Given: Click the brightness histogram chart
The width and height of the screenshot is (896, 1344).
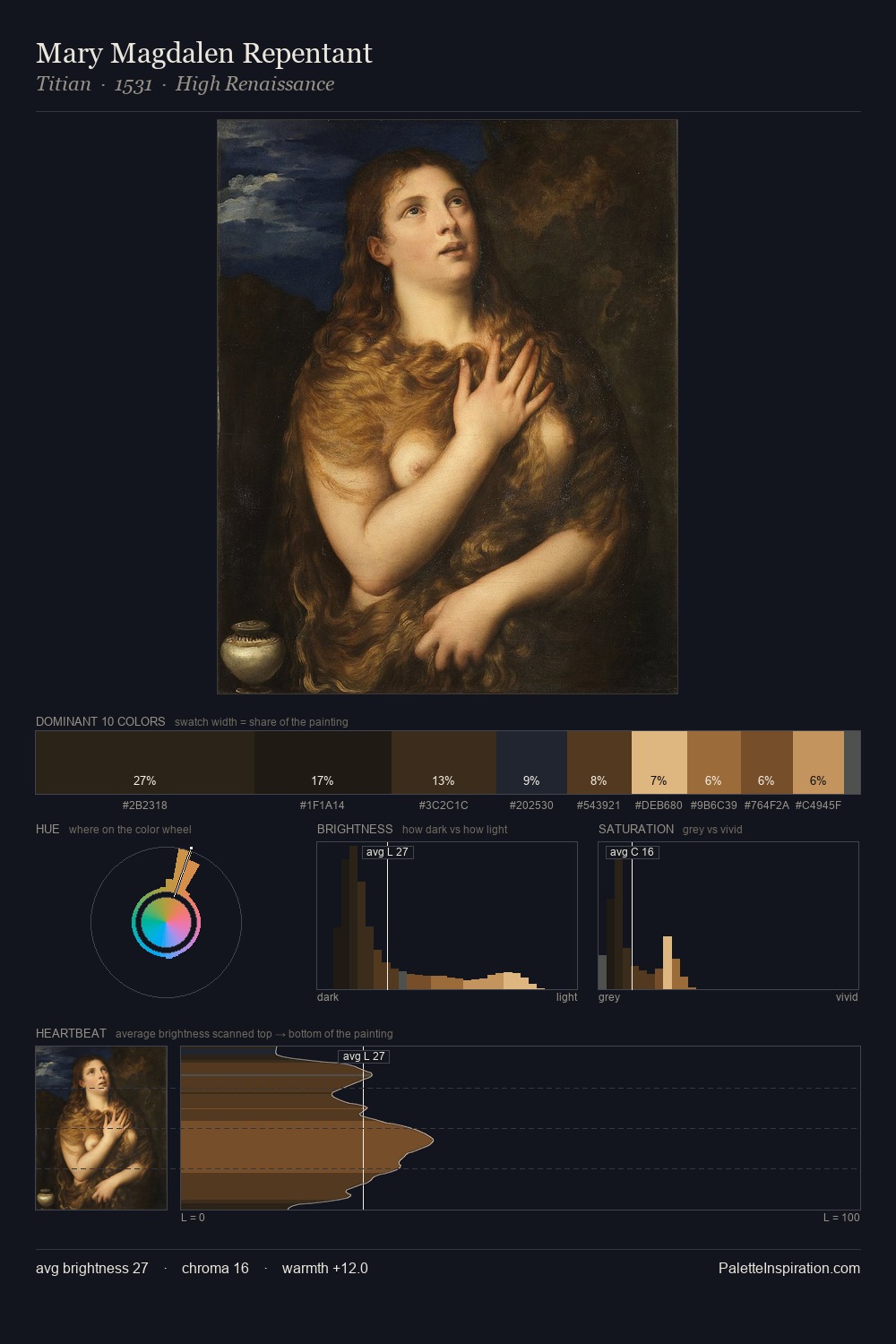Looking at the screenshot, I should point(447,916).
